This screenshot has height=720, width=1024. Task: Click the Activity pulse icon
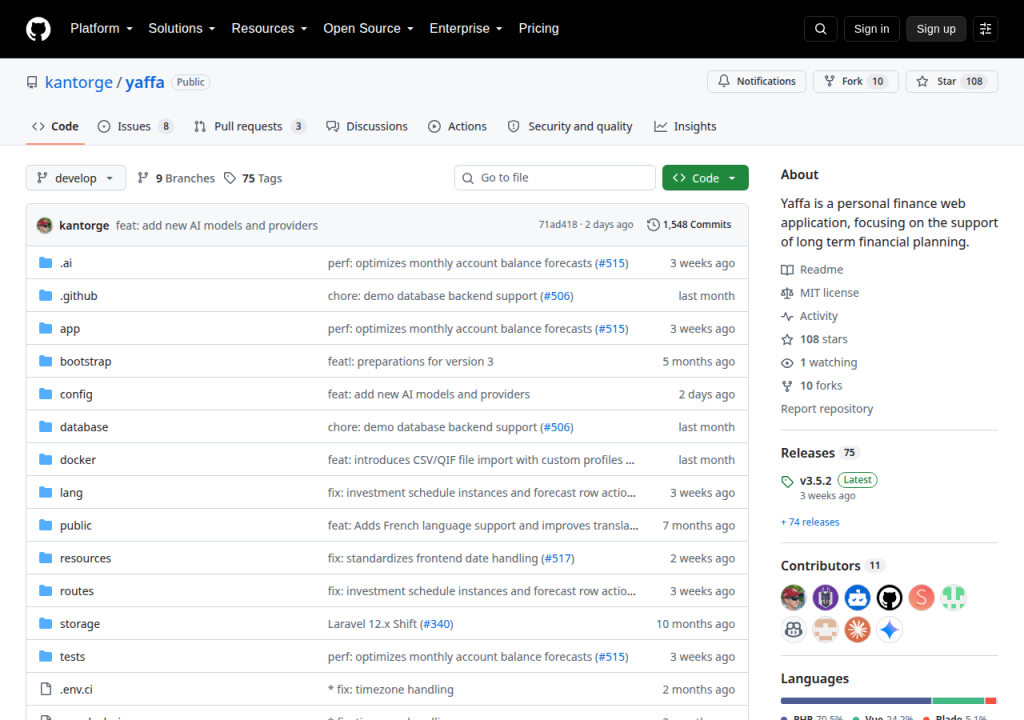pyautogui.click(x=787, y=316)
